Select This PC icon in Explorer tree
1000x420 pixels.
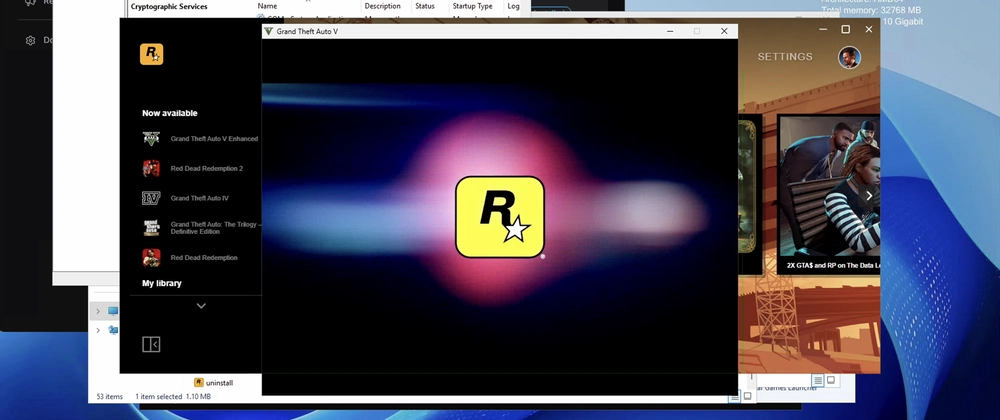(113, 311)
